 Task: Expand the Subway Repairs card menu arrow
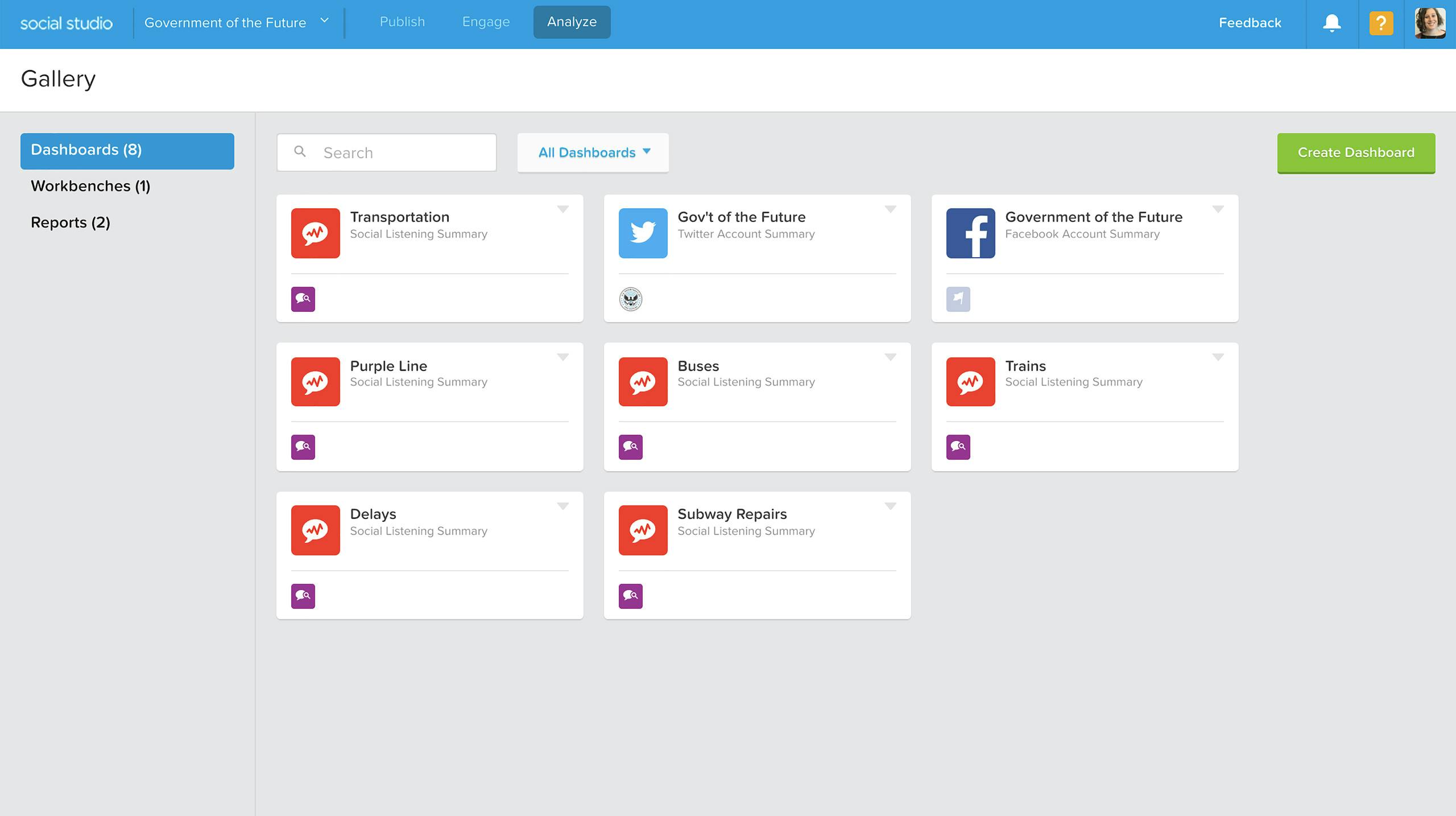[891, 506]
